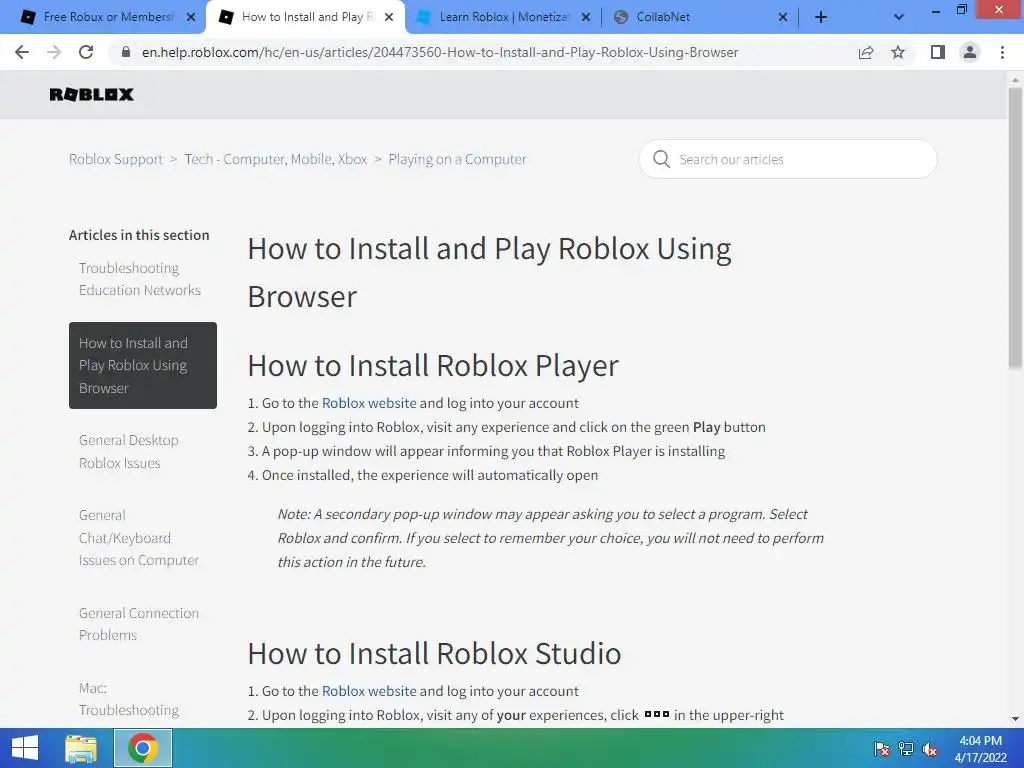Open the taskbar clock showing 4:04 PM

coord(980,749)
